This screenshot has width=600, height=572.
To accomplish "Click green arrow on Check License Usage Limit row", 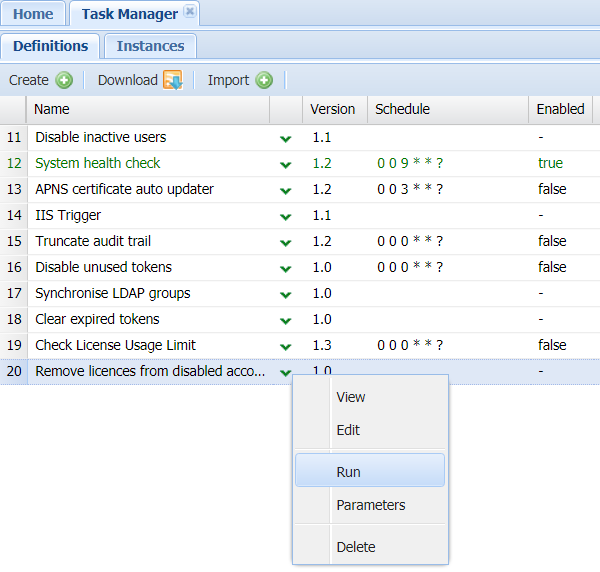I will coord(286,346).
